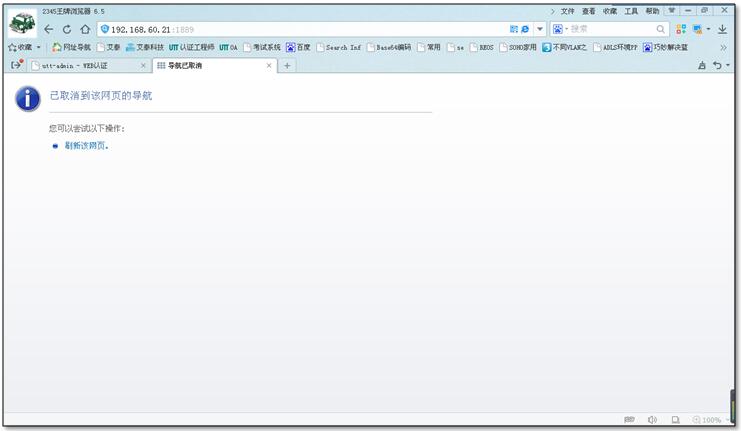Open a new tab with plus button
741x431 pixels.
287,66
